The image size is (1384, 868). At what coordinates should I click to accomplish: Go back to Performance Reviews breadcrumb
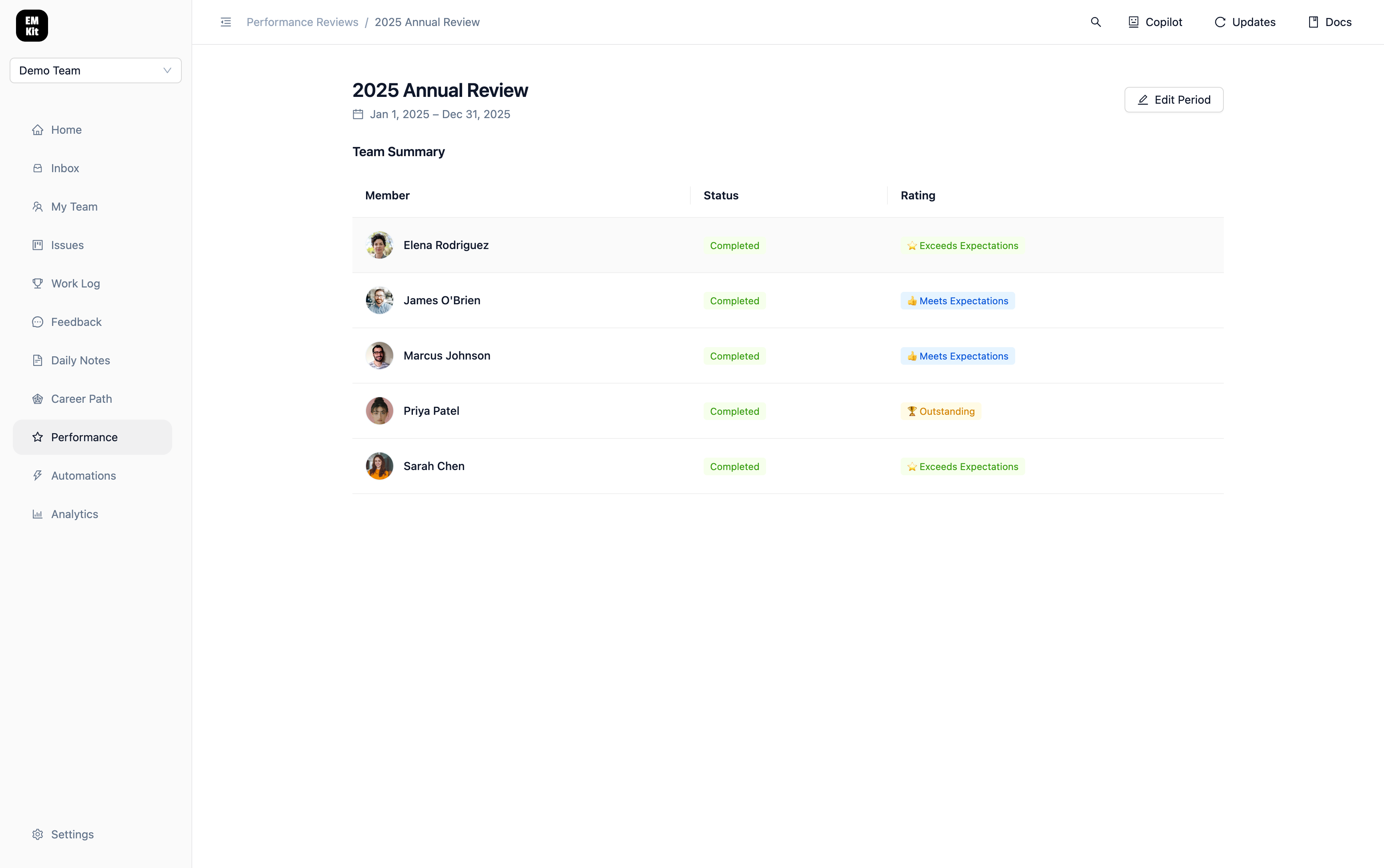(302, 22)
